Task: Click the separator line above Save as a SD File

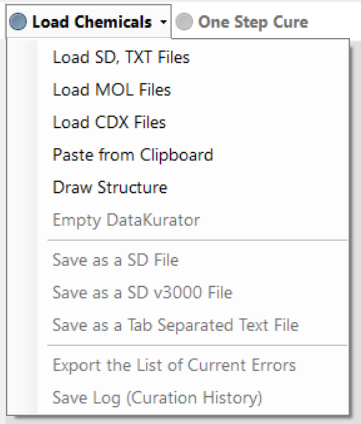Action: [x=197, y=240]
